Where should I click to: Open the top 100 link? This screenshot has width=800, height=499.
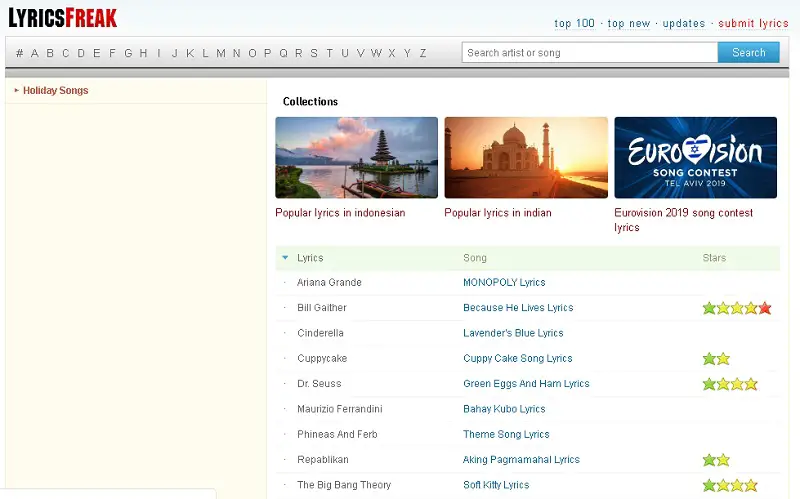click(574, 23)
